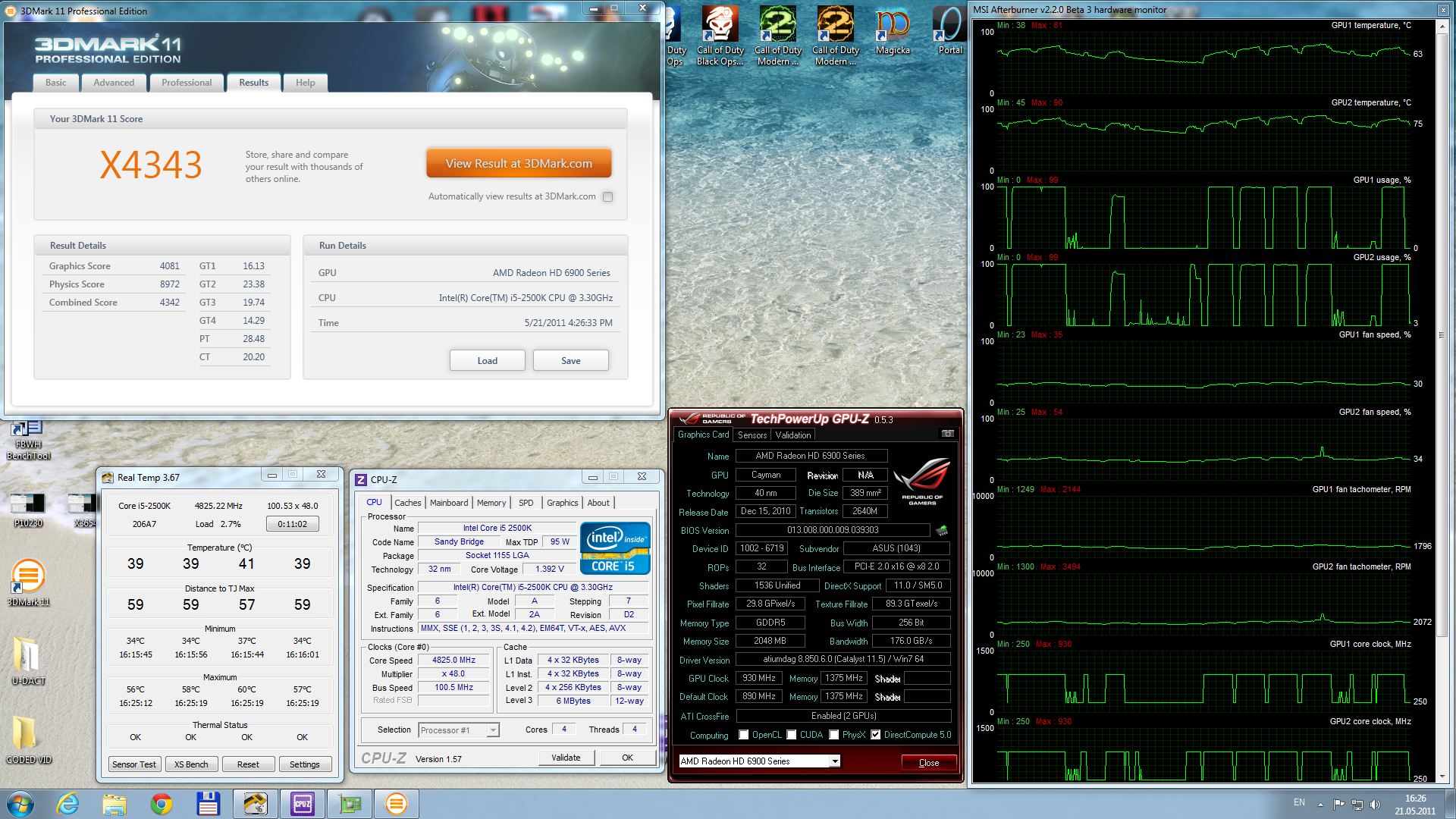The width and height of the screenshot is (1456, 819).
Task: Click View Result at 3DMark.com button
Action: tap(519, 163)
